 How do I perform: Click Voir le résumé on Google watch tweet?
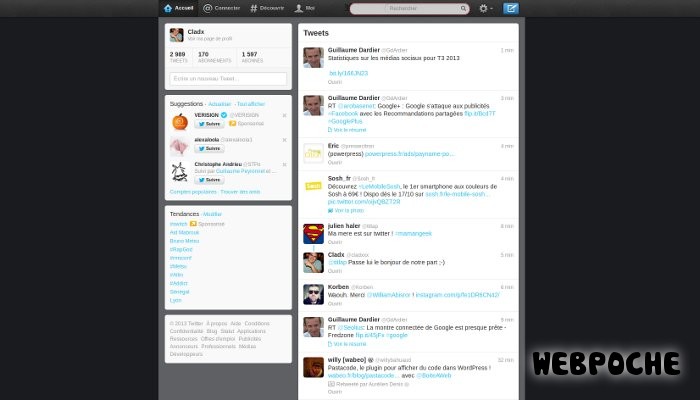click(347, 344)
